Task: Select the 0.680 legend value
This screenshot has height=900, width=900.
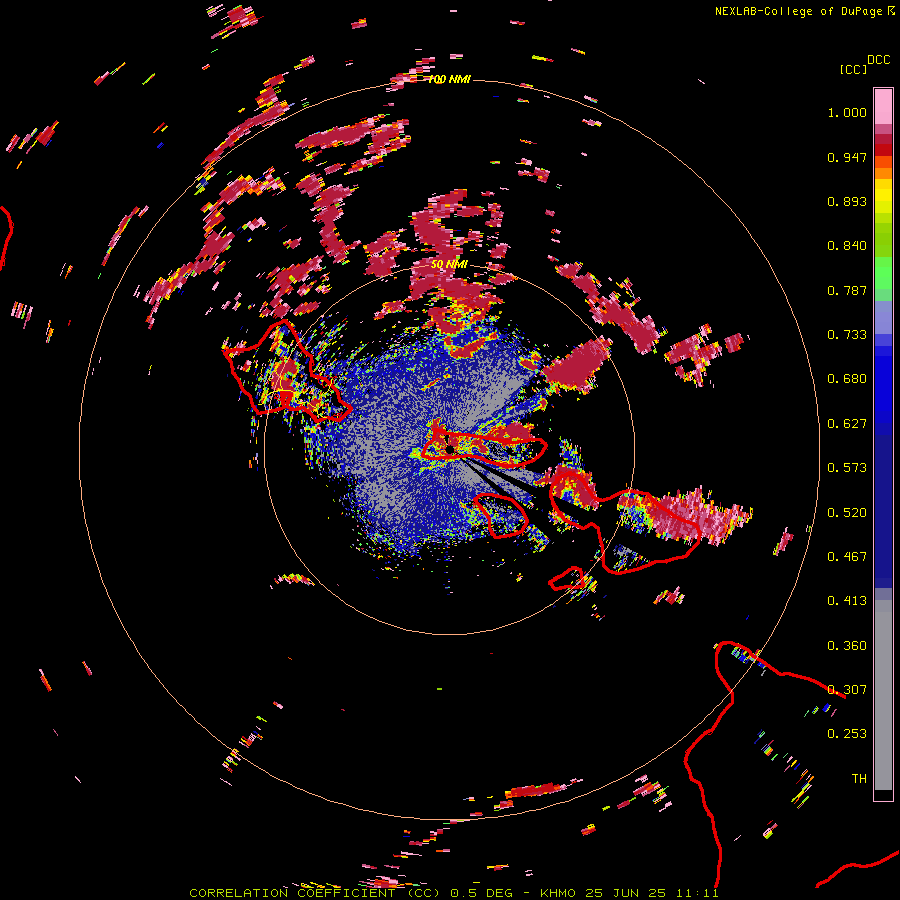Action: click(x=847, y=379)
